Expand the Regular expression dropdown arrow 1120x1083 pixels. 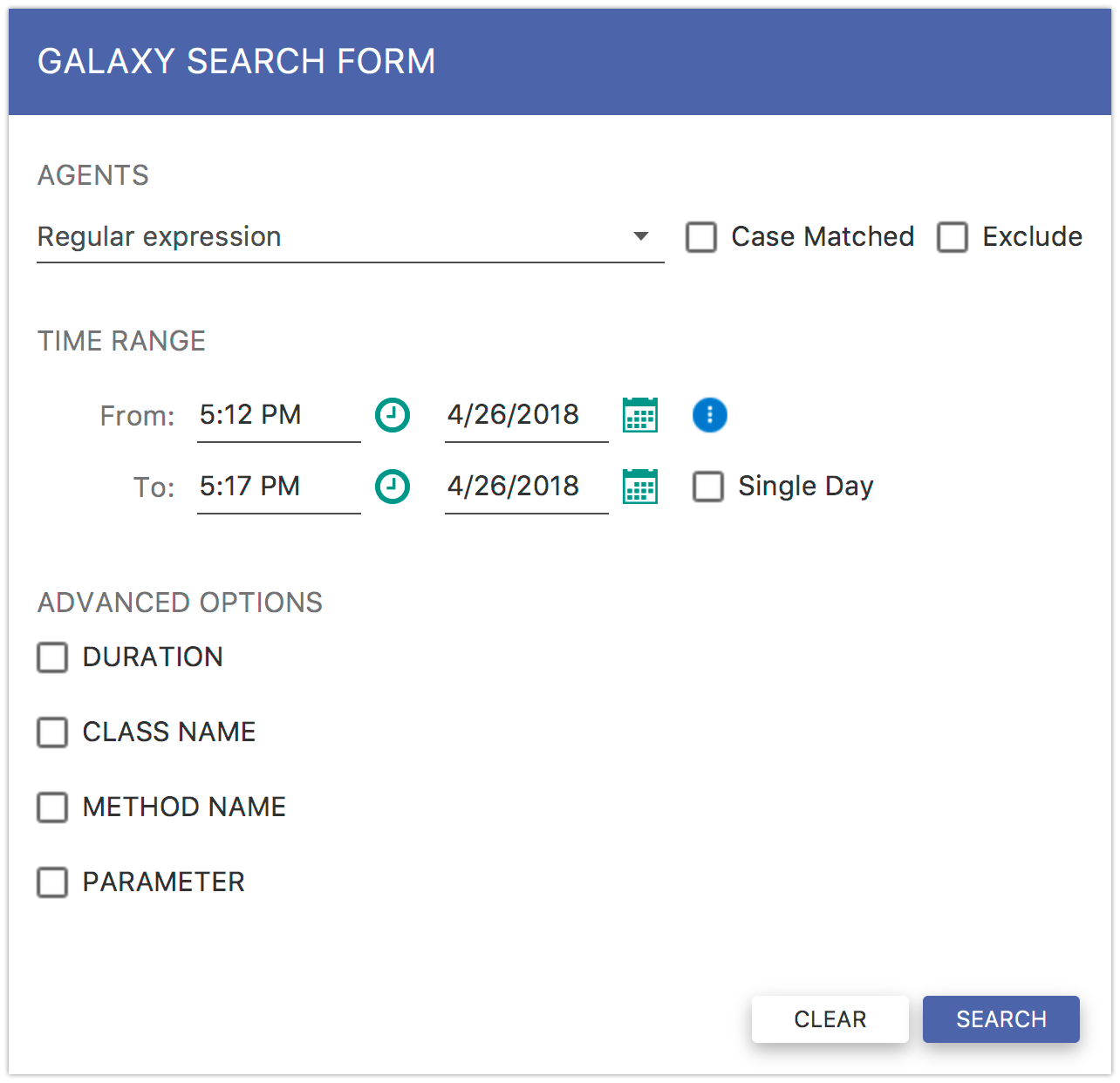(x=641, y=236)
